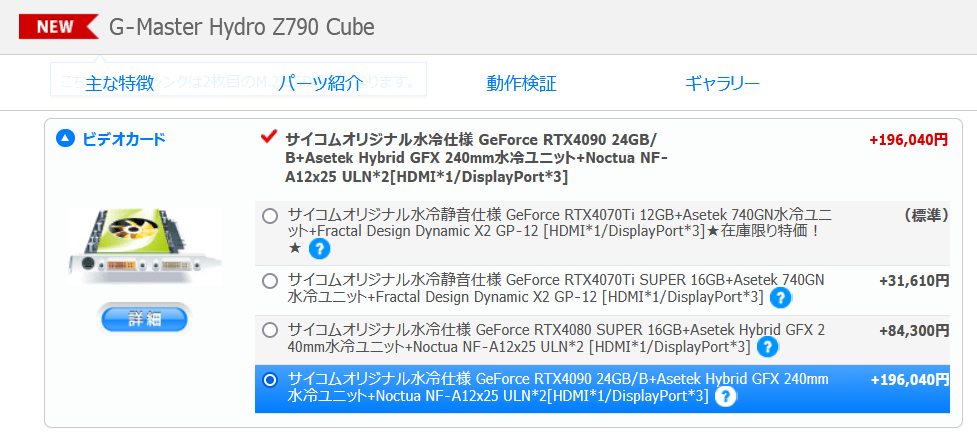Click the help icon for RTX4070Ti 12GB option

click(320, 249)
